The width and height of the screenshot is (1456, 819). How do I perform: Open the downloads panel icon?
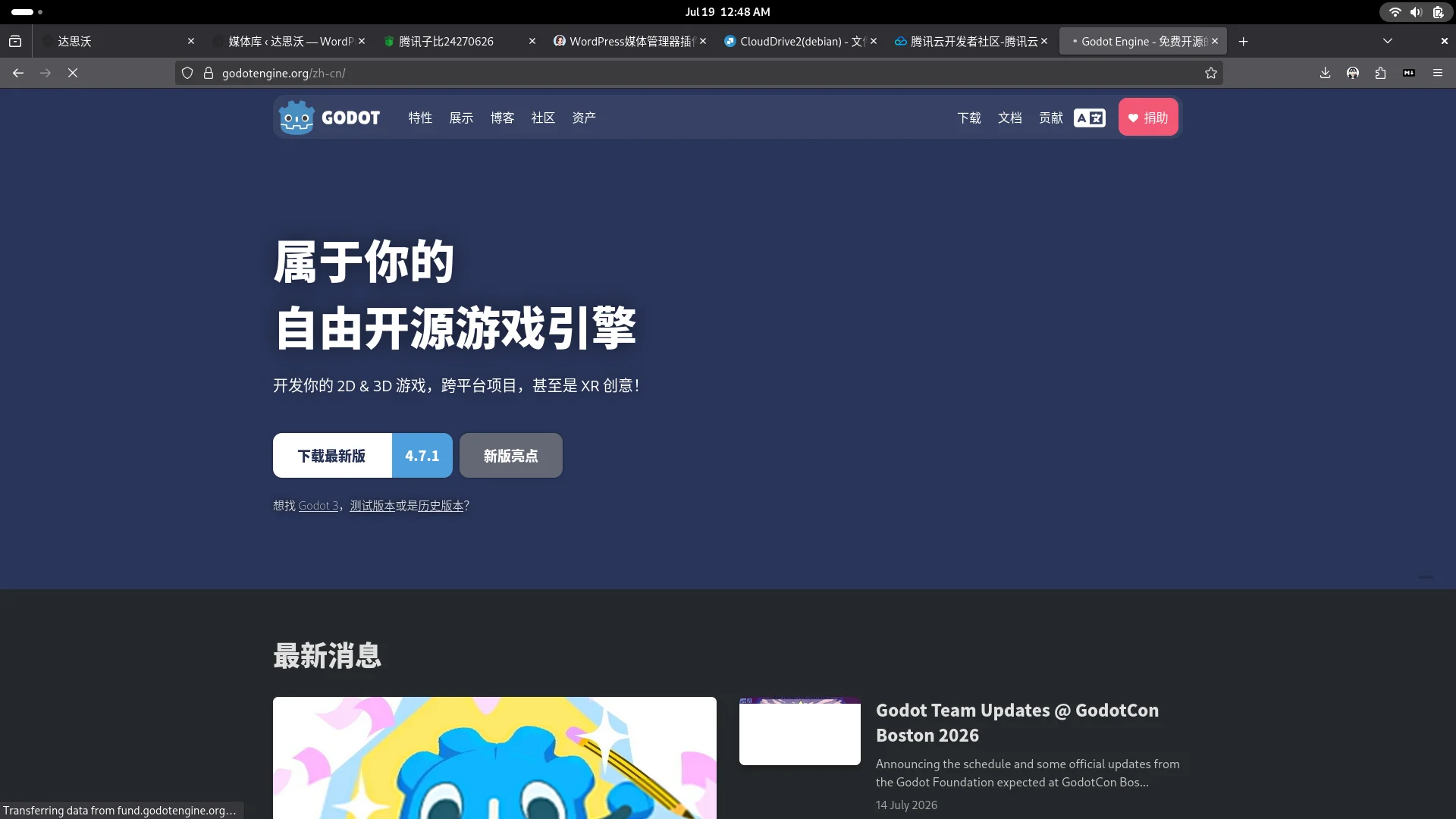tap(1325, 73)
